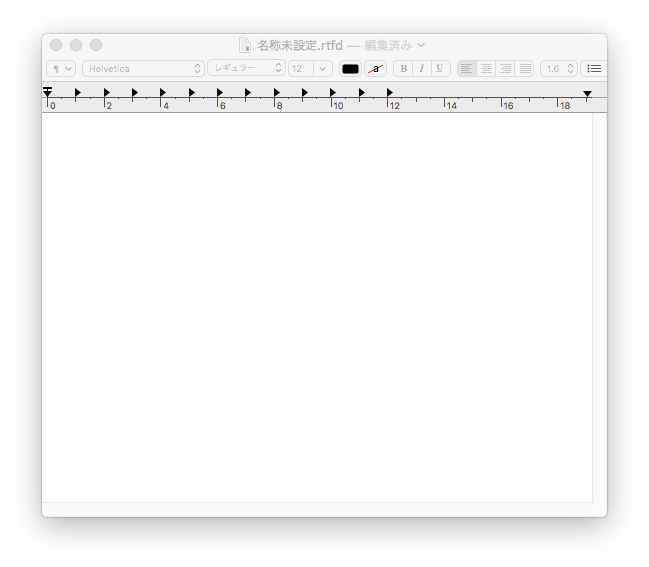Toggle italic formatting
The image size is (649, 567).
(x=422, y=69)
